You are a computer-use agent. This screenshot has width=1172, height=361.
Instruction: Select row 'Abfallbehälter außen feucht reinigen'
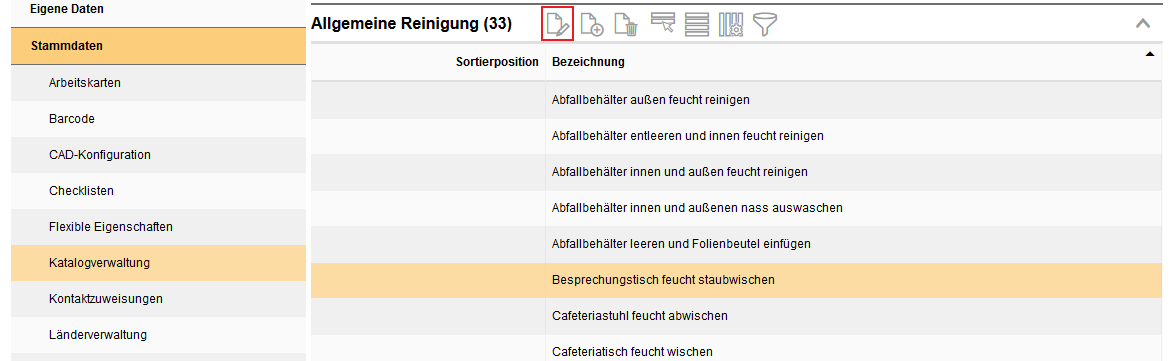[735, 99]
